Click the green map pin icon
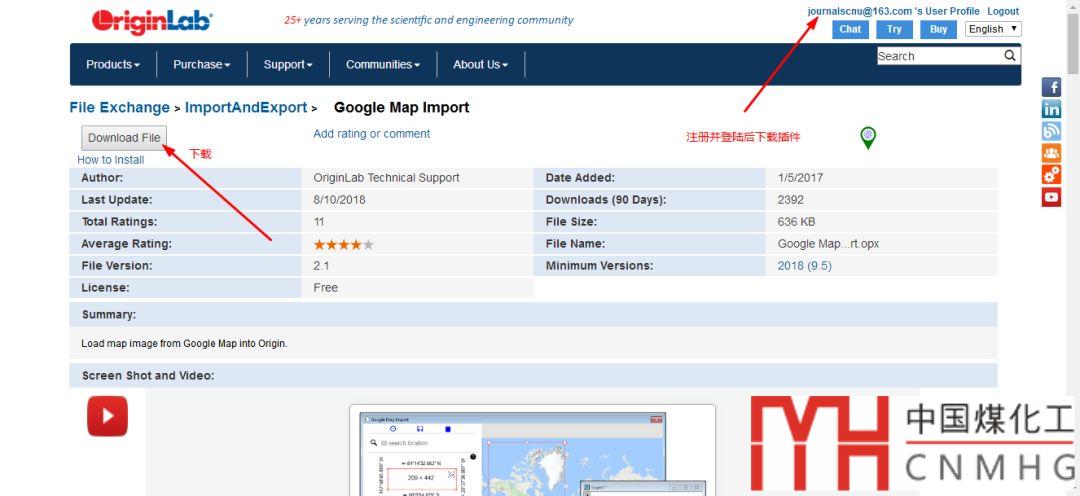Screen dimensions: 1080x496 [868, 138]
